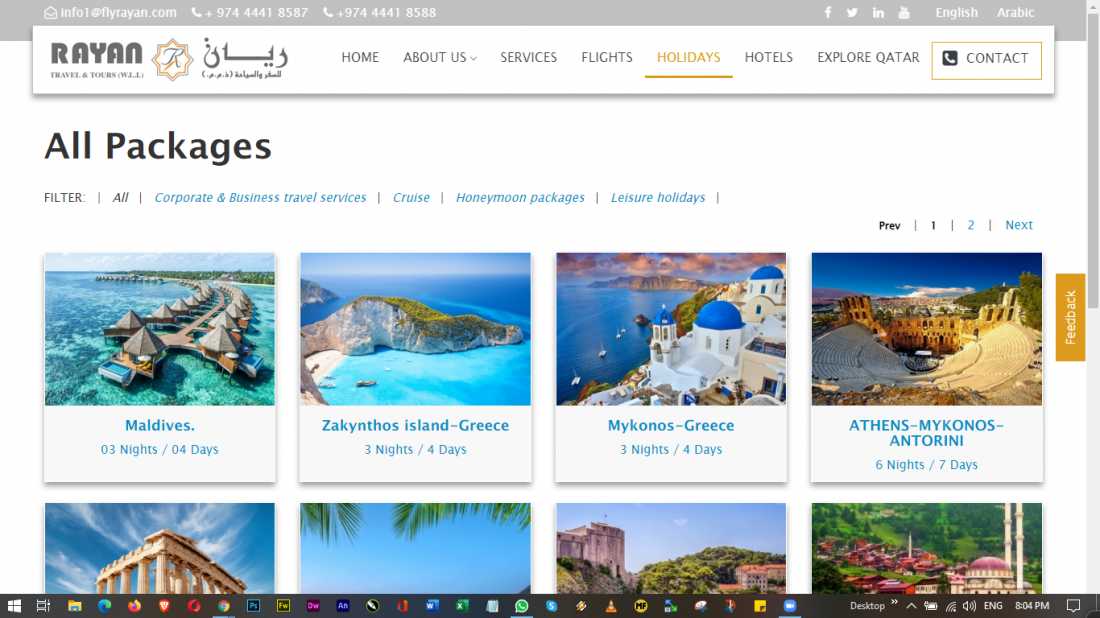Click the Prev pagination link
The height and width of the screenshot is (618, 1100).
889,225
